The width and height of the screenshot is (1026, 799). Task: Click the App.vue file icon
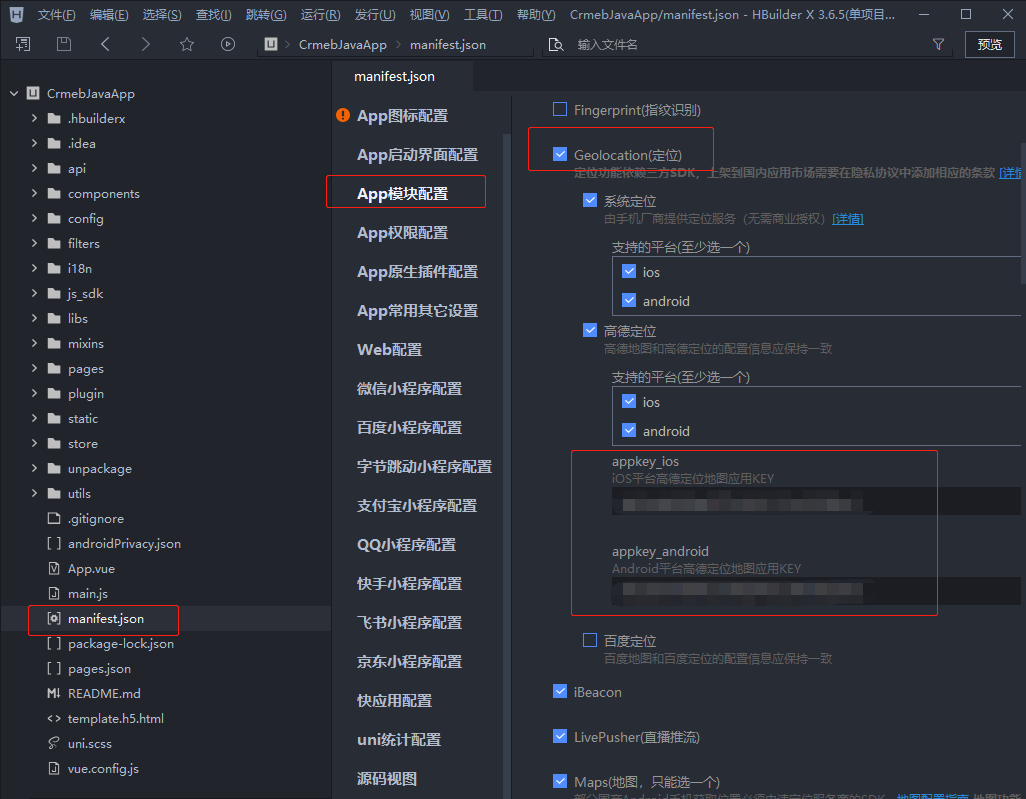pyautogui.click(x=54, y=568)
